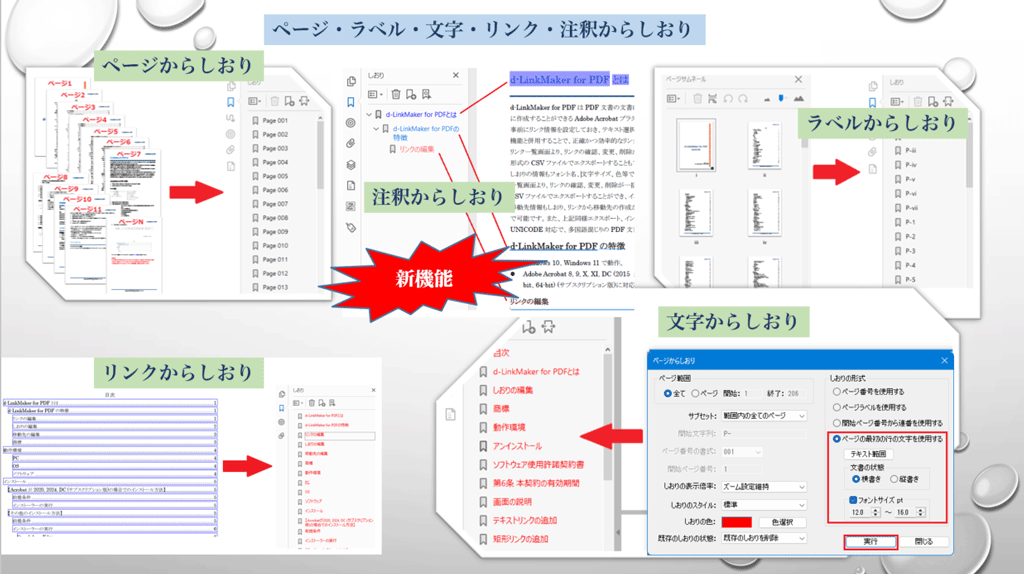Image resolution: width=1024 pixels, height=574 pixels.
Task: Rotate counterclockwise icon in ページサムネール panel
Action: 728,99
